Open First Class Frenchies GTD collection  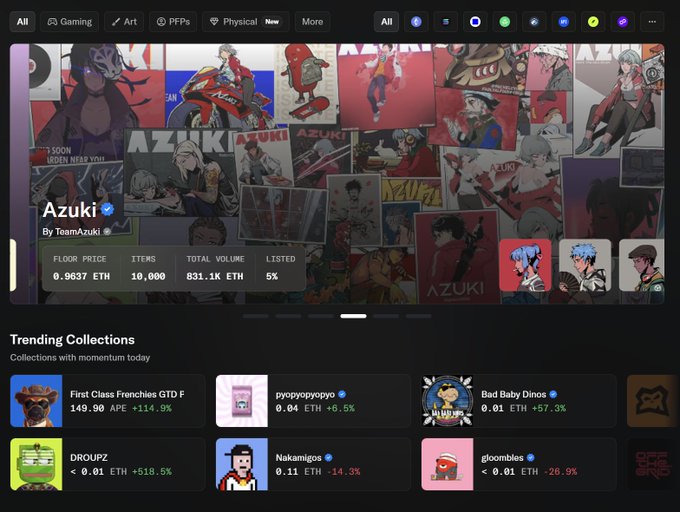click(x=108, y=401)
